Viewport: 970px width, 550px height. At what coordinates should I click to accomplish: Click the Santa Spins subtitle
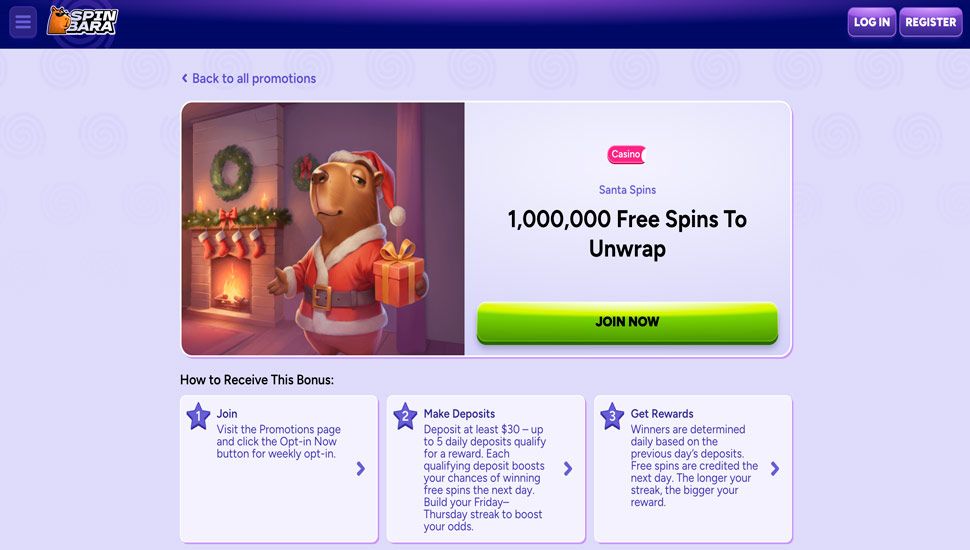(627, 190)
